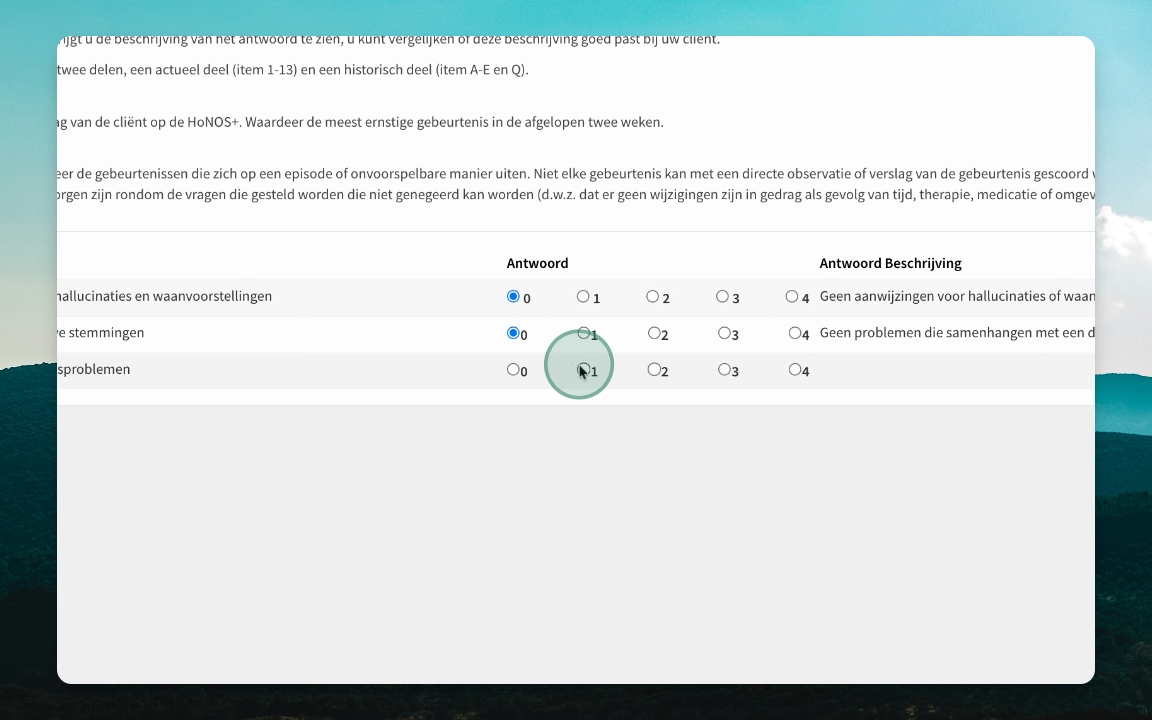1152x720 pixels.
Task: Select option 1 in the sproblemen row
Action: (x=583, y=370)
